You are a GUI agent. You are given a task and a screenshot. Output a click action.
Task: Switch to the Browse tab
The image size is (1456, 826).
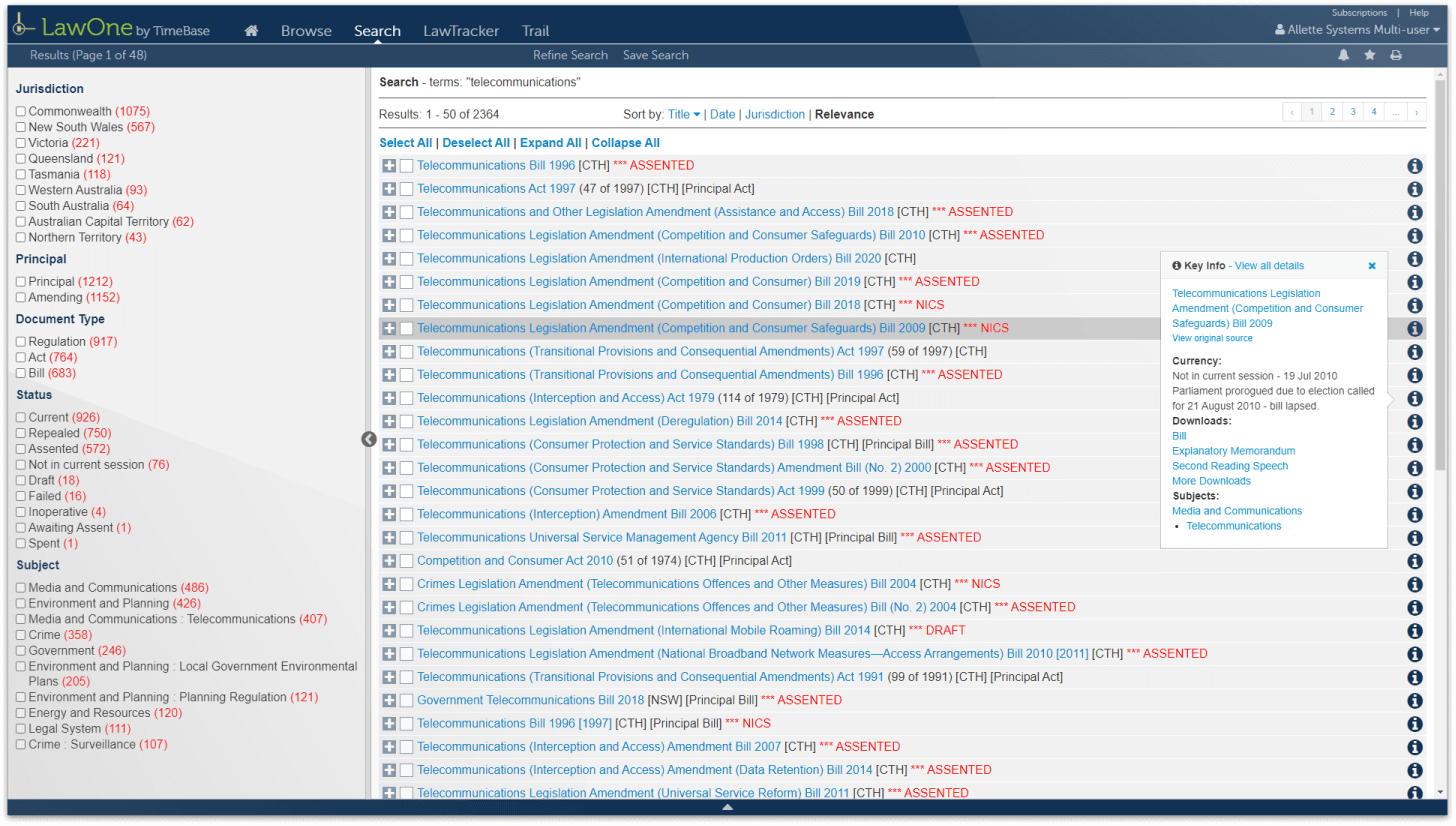coord(306,31)
